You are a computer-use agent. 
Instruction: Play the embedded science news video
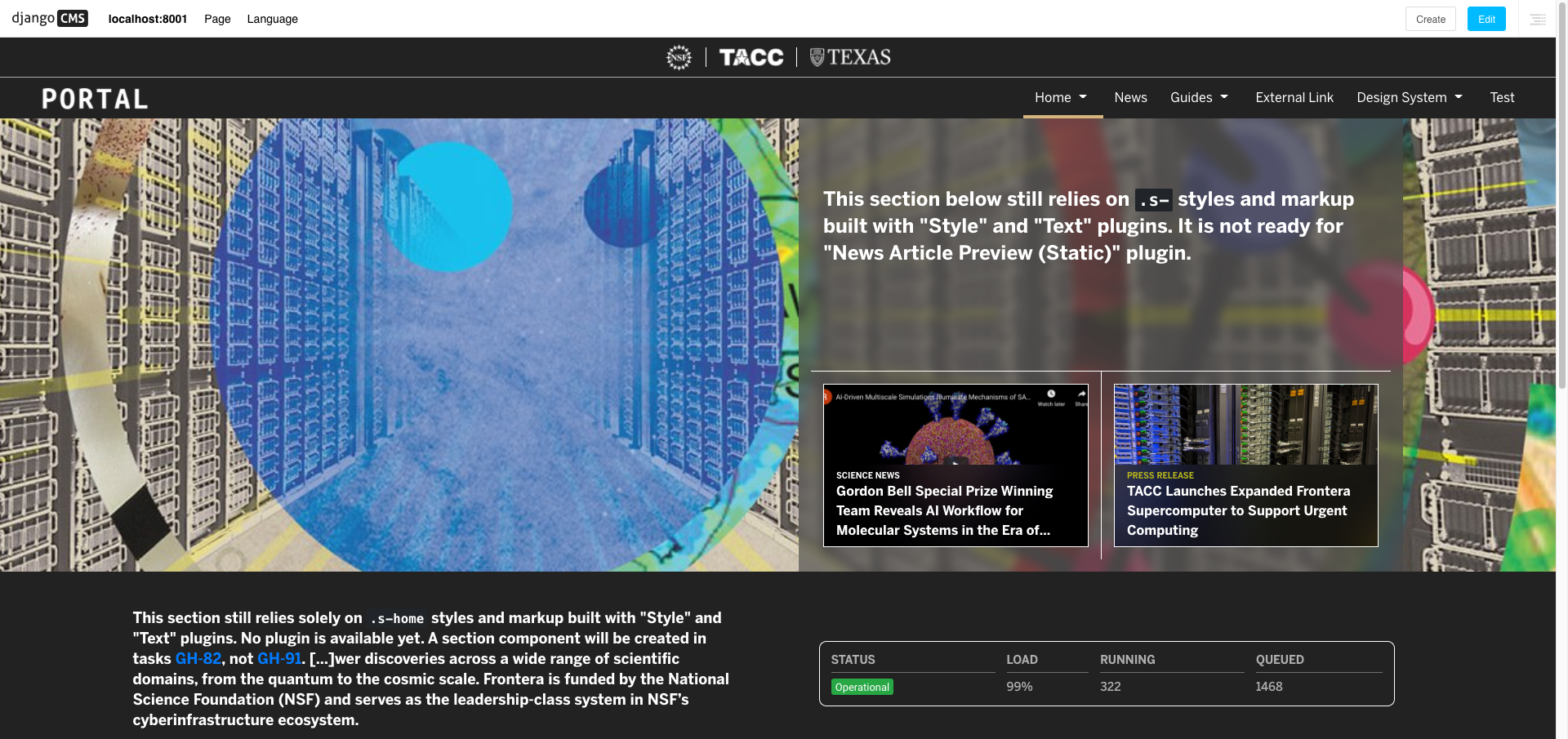pos(955,462)
